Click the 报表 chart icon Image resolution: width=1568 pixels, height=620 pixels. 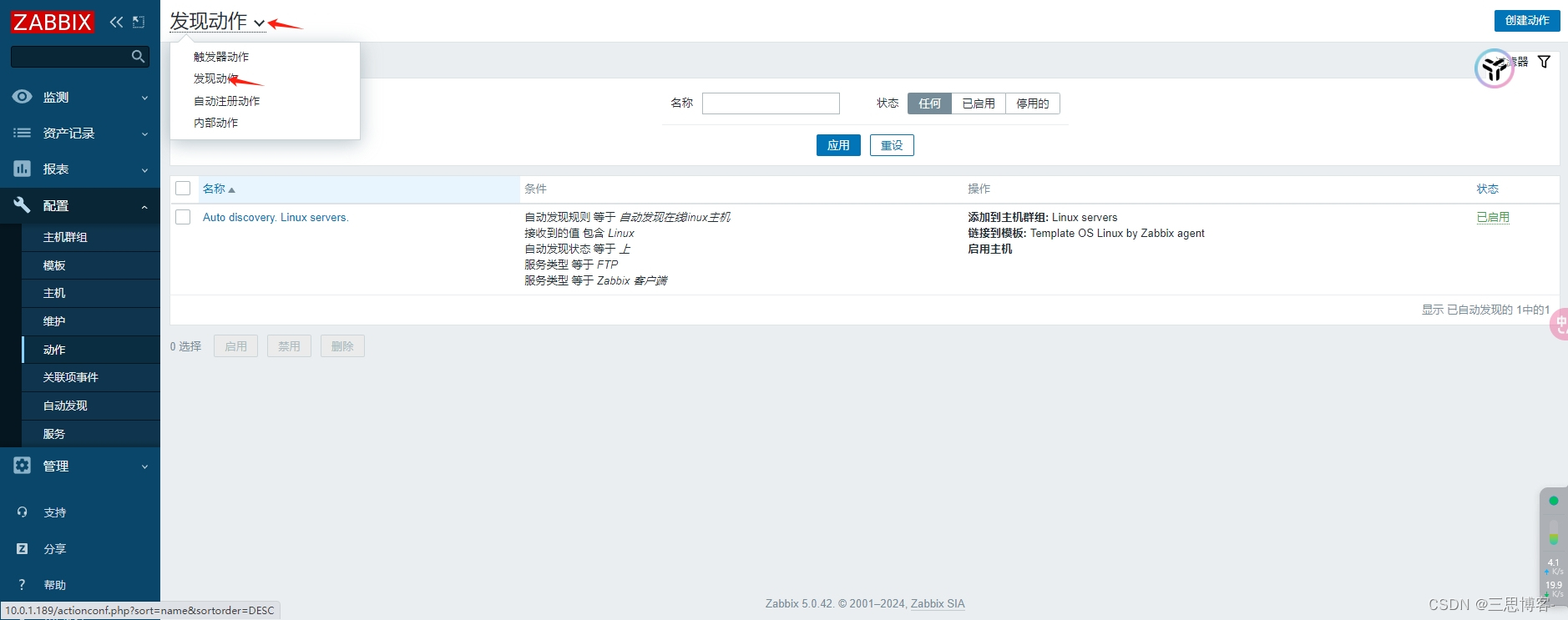tap(22, 169)
